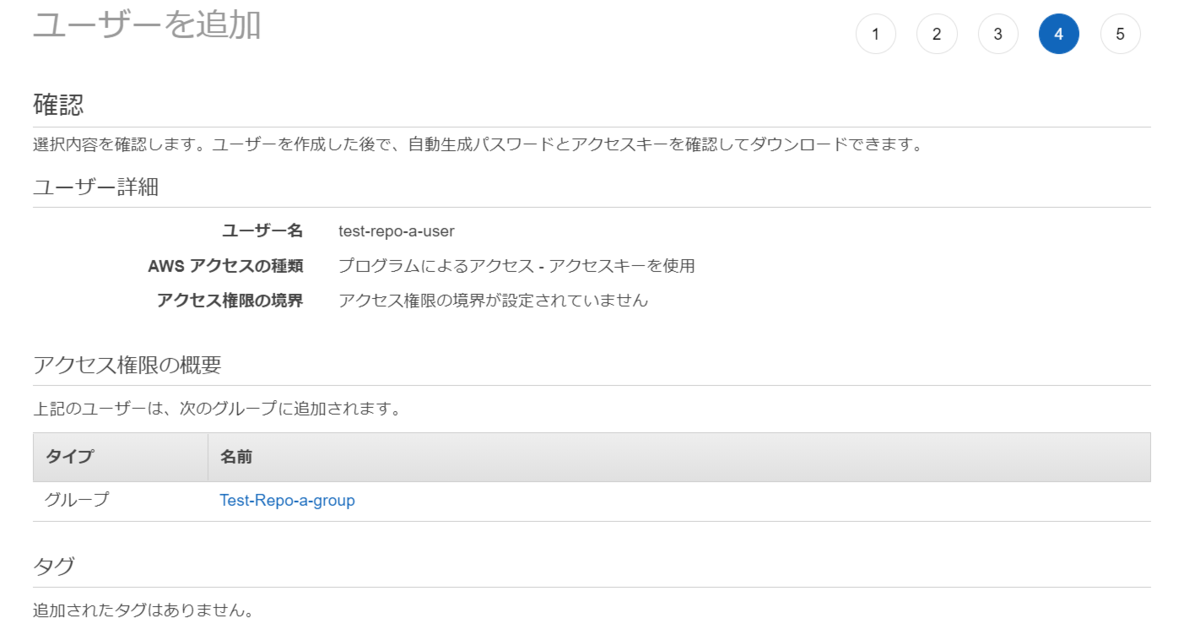
Task: Select step 1 in the wizard stepper
Action: 876,33
